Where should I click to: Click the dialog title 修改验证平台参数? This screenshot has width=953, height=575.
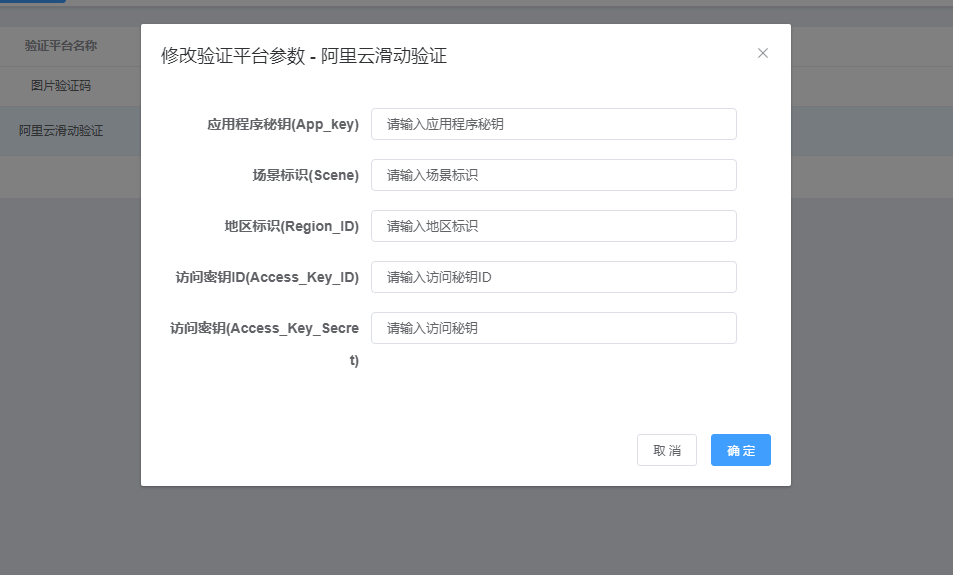pyautogui.click(x=233, y=56)
